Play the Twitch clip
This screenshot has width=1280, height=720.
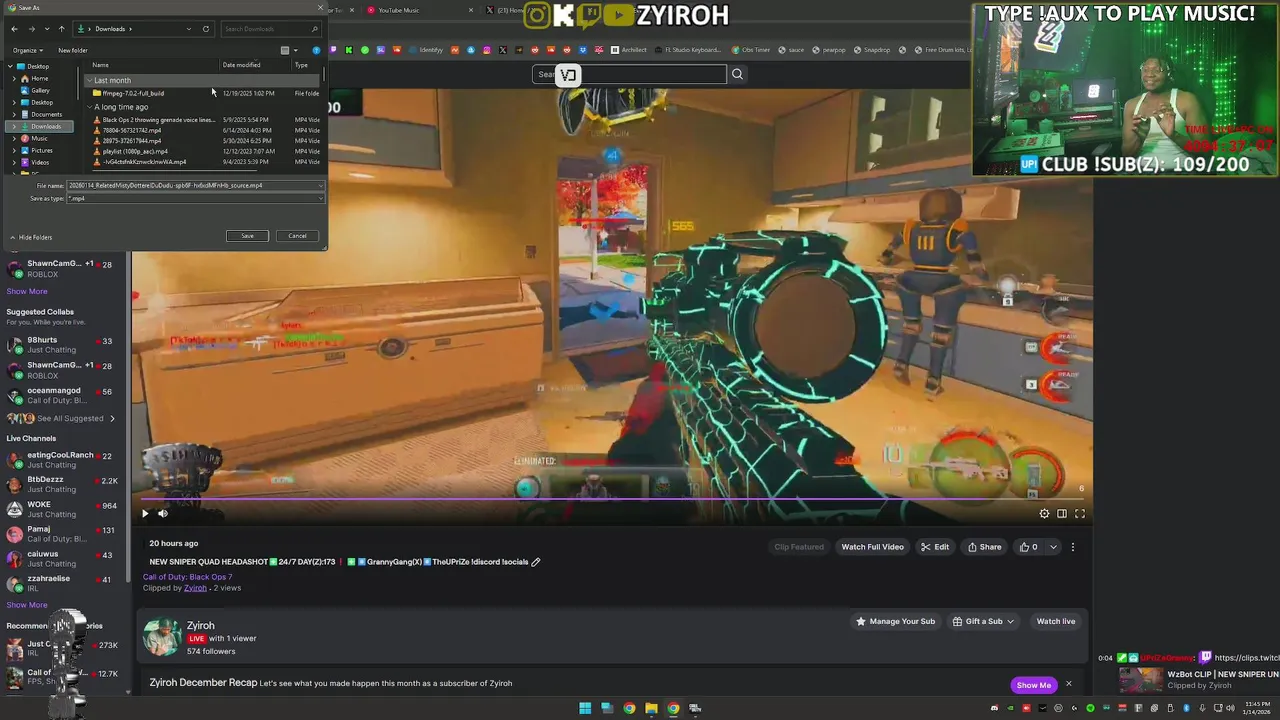[145, 514]
